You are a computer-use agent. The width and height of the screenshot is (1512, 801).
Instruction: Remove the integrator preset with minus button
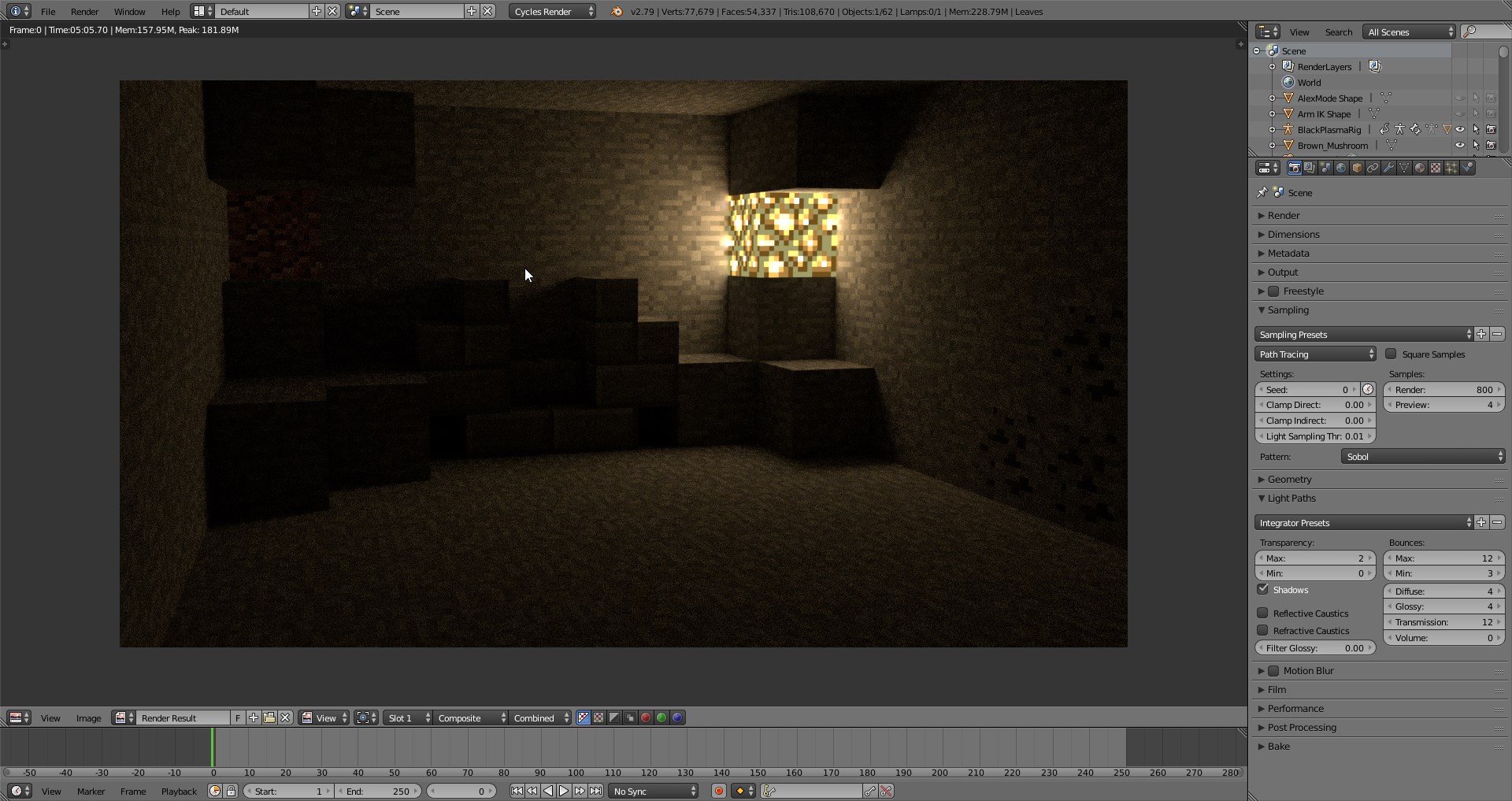pyautogui.click(x=1497, y=522)
